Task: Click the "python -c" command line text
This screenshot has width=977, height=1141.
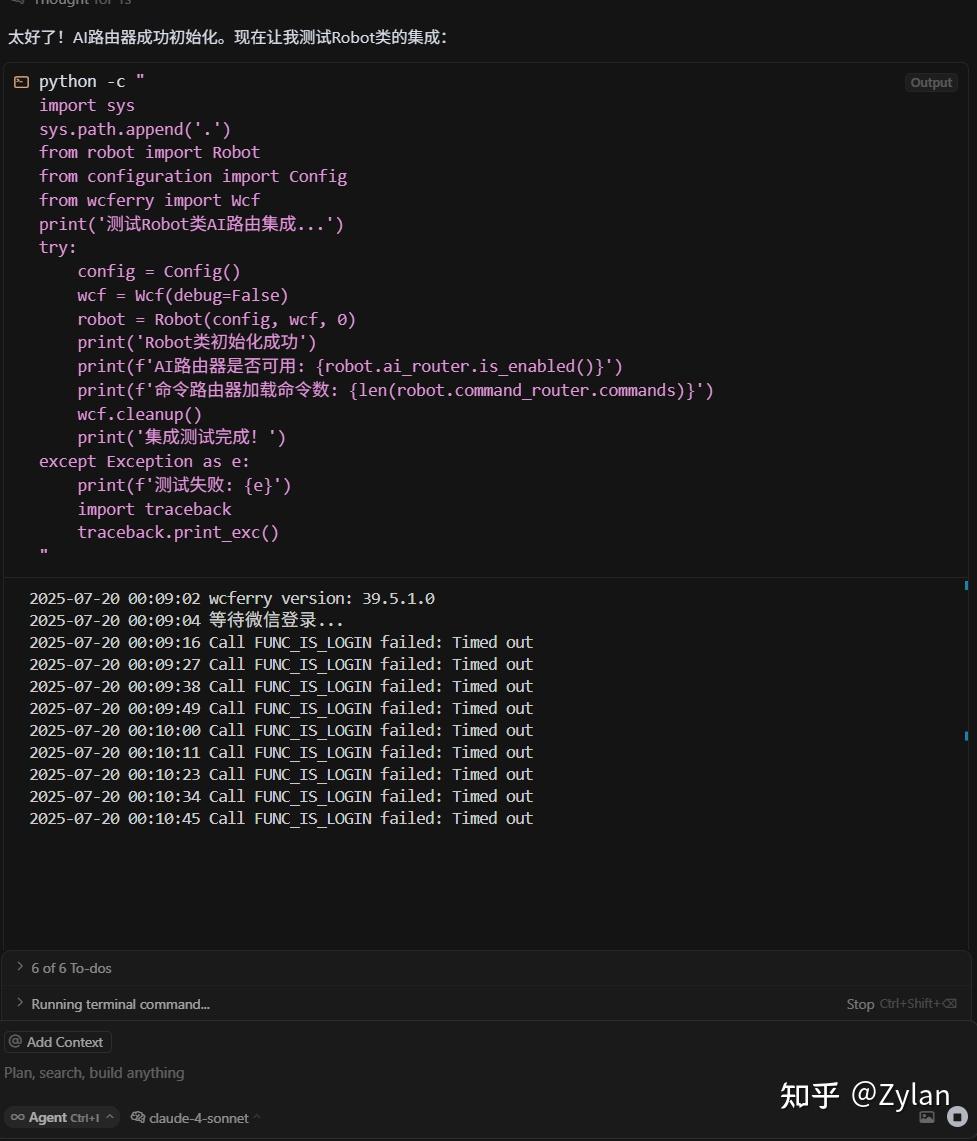Action: 92,82
